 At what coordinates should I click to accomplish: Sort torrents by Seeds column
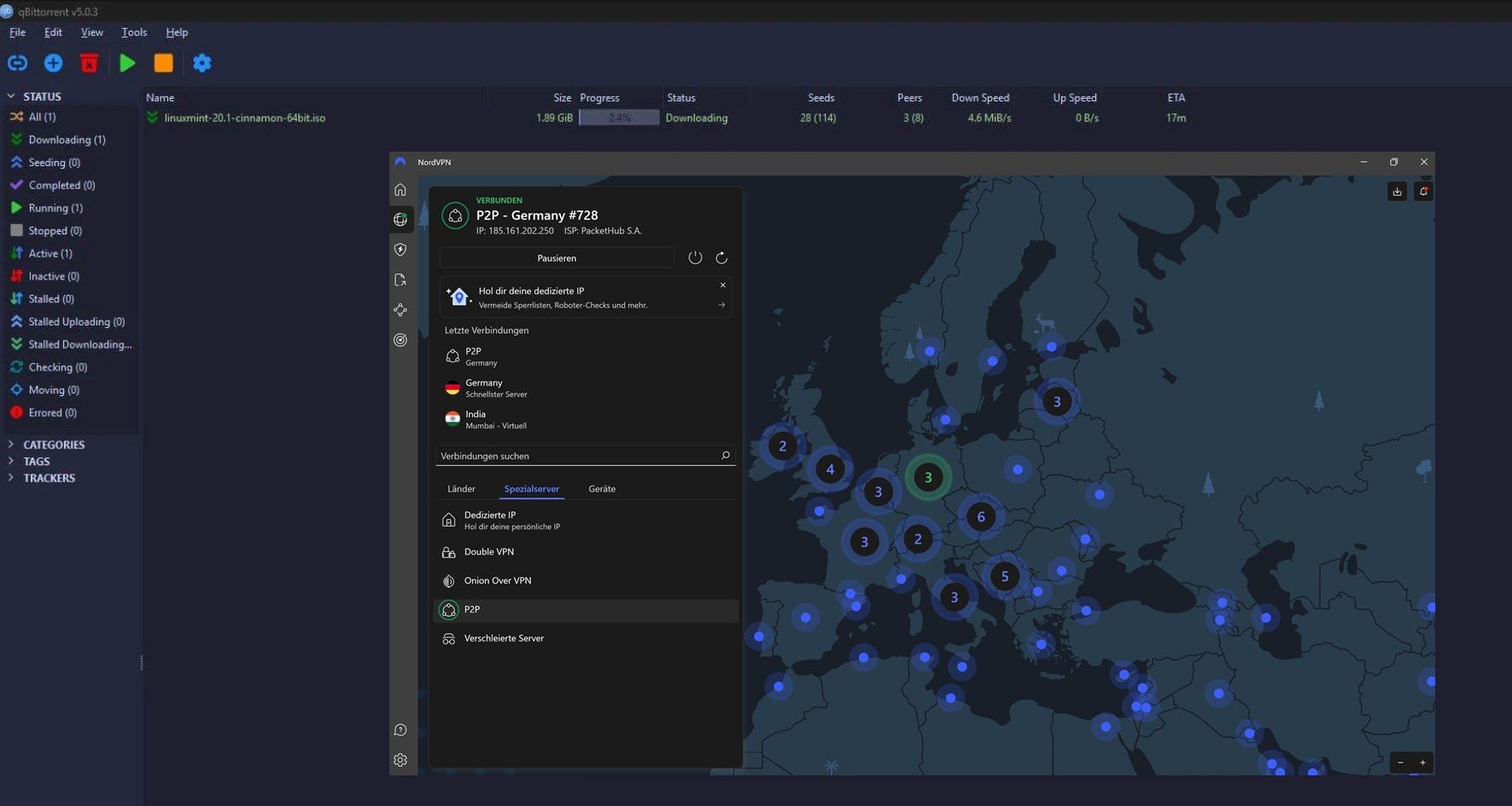click(x=821, y=98)
